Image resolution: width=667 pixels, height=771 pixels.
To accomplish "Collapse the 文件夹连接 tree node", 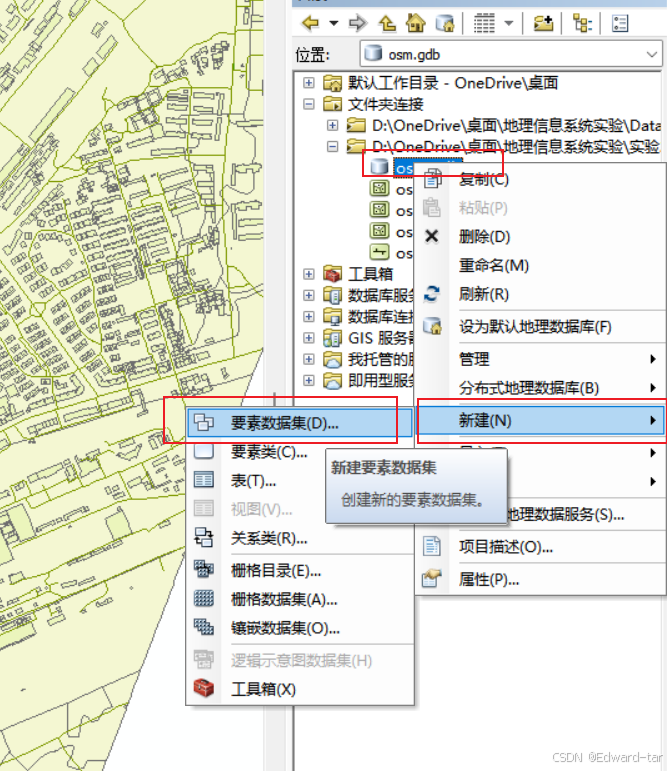I will [308, 104].
